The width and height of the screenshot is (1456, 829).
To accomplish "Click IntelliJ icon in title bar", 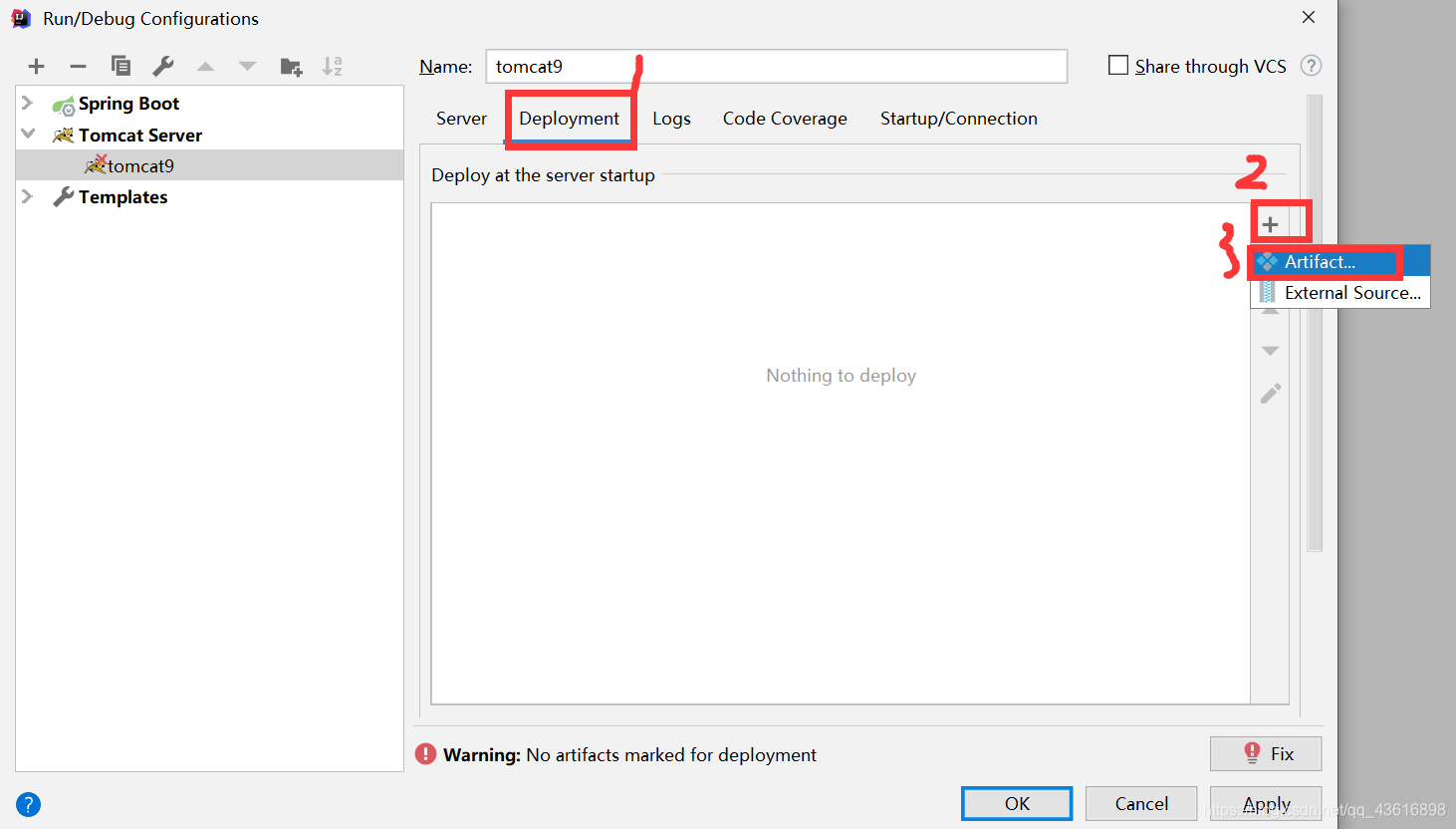I will (x=21, y=18).
